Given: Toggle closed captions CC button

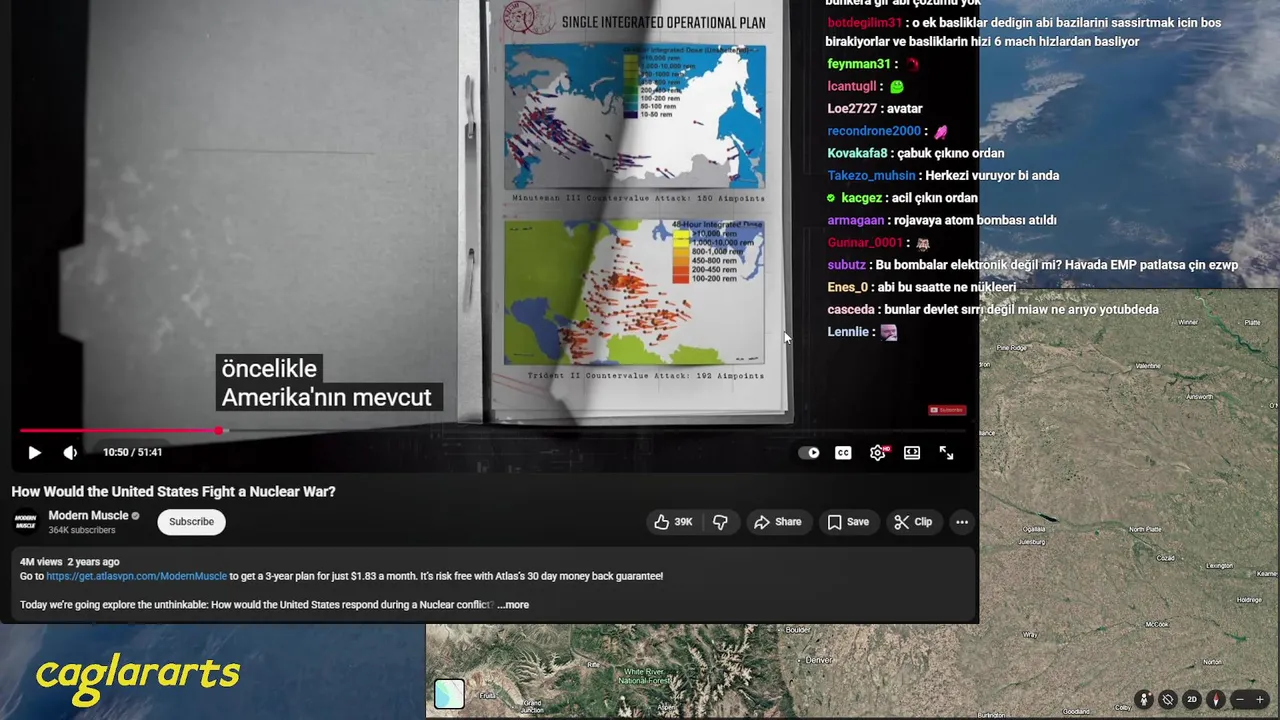Looking at the screenshot, I should [x=843, y=453].
